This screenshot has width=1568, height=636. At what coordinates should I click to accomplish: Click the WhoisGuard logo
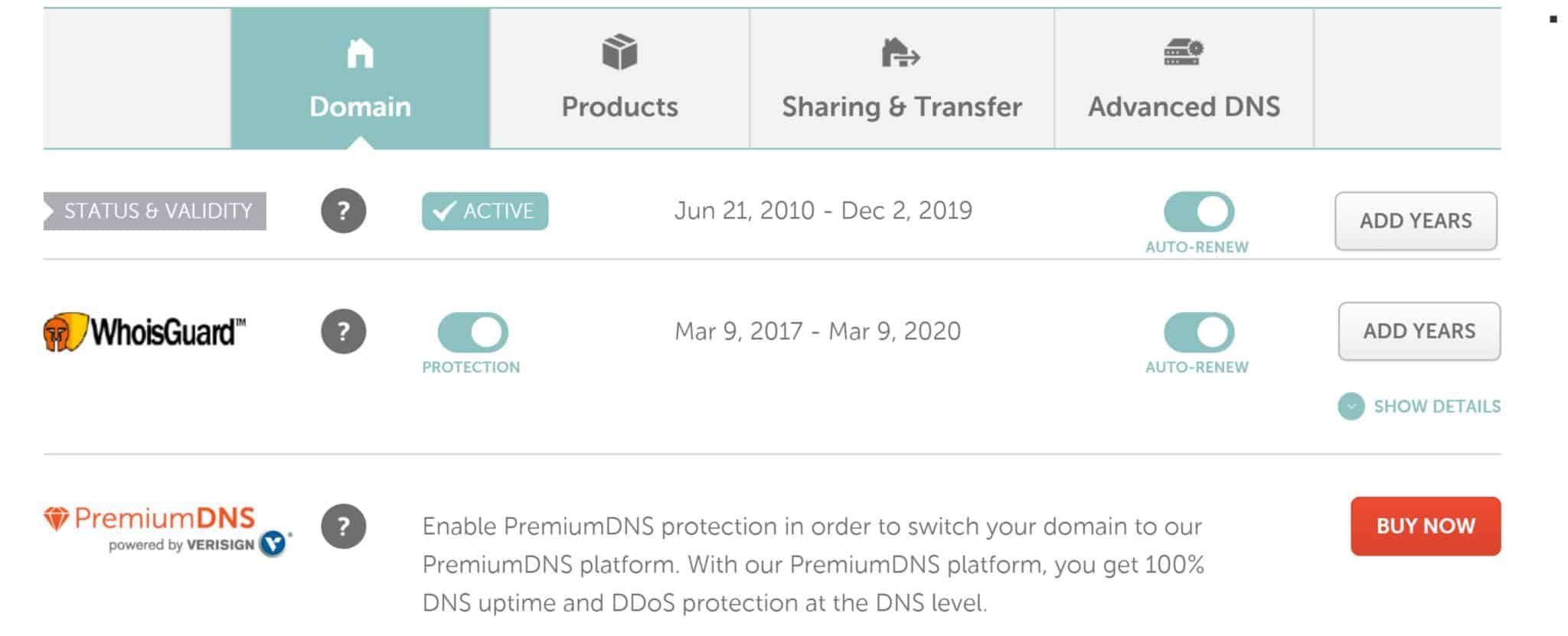point(145,332)
